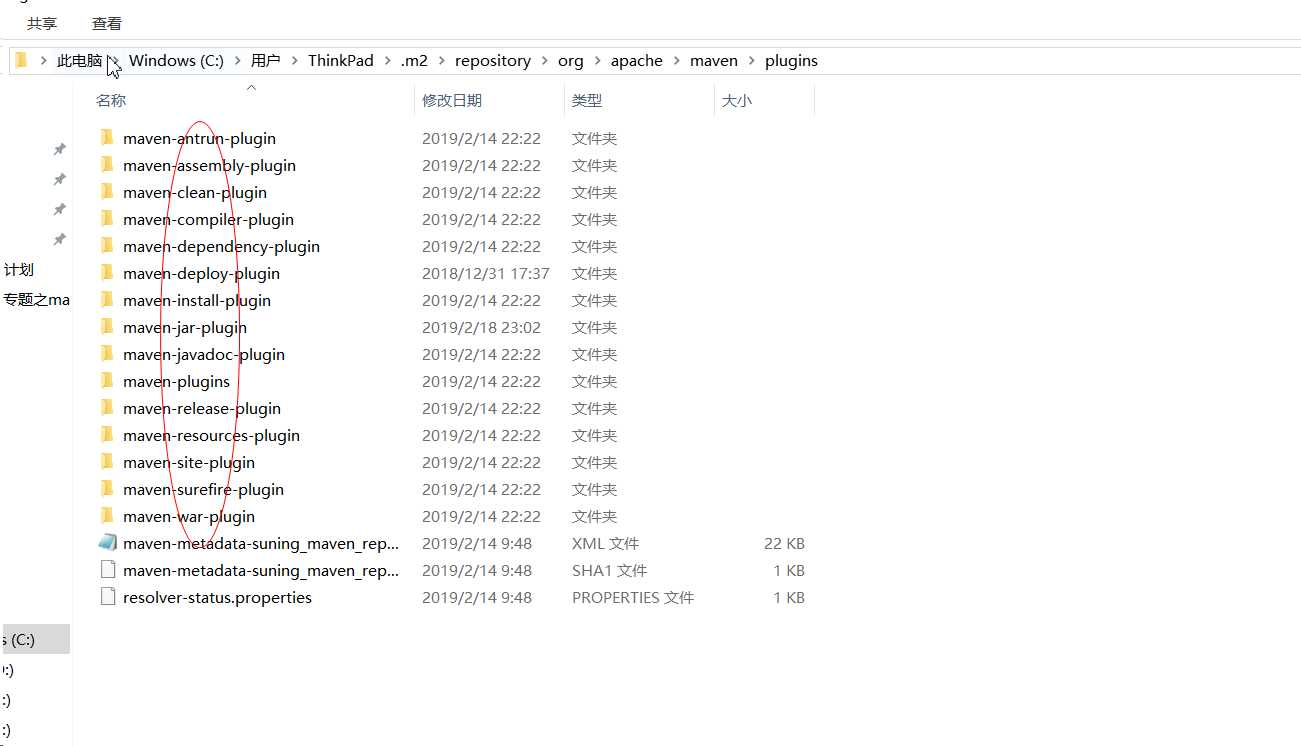Select maven-antrun-plugin folder icon
Image resolution: width=1301 pixels, height=746 pixels.
click(108, 138)
